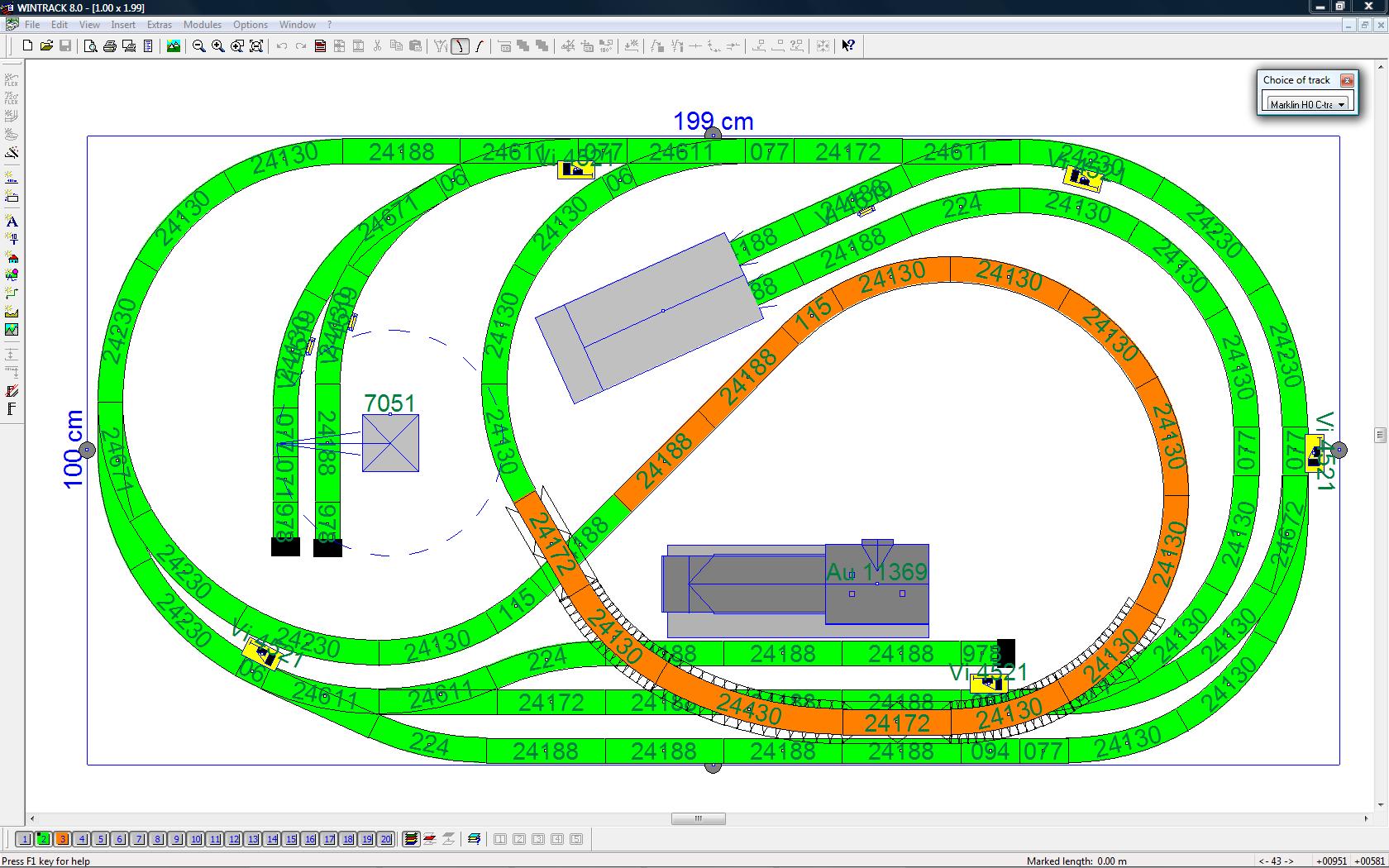Open the Extras menu
The image size is (1389, 868).
pyautogui.click(x=160, y=25)
